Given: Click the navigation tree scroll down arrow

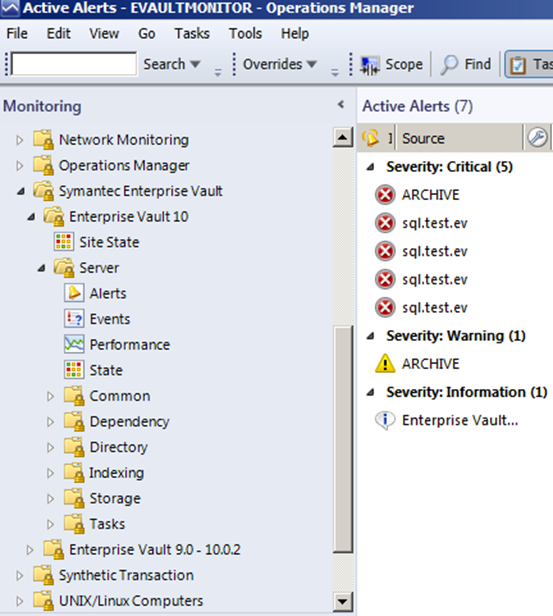Looking at the screenshot, I should click(x=342, y=601).
